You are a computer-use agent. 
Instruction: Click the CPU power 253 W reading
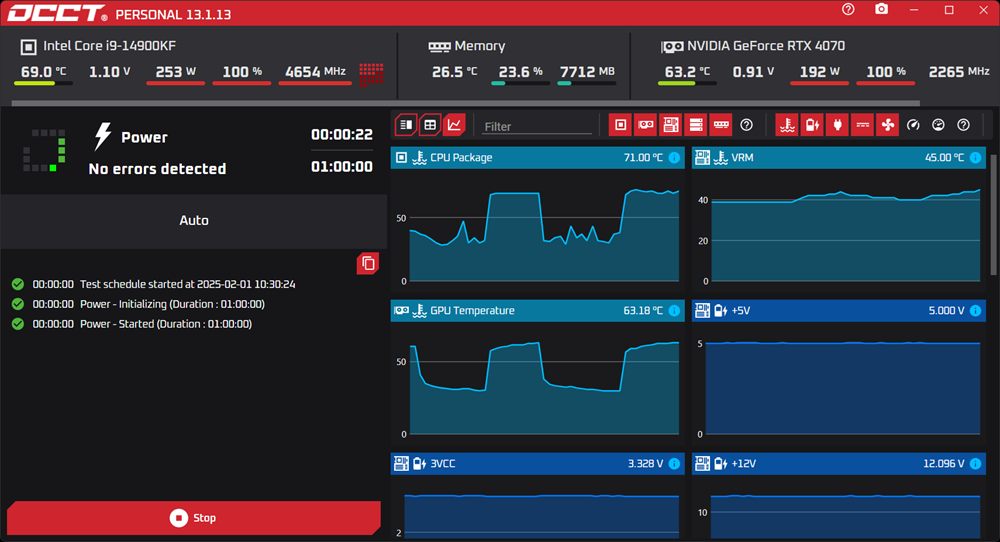(175, 71)
